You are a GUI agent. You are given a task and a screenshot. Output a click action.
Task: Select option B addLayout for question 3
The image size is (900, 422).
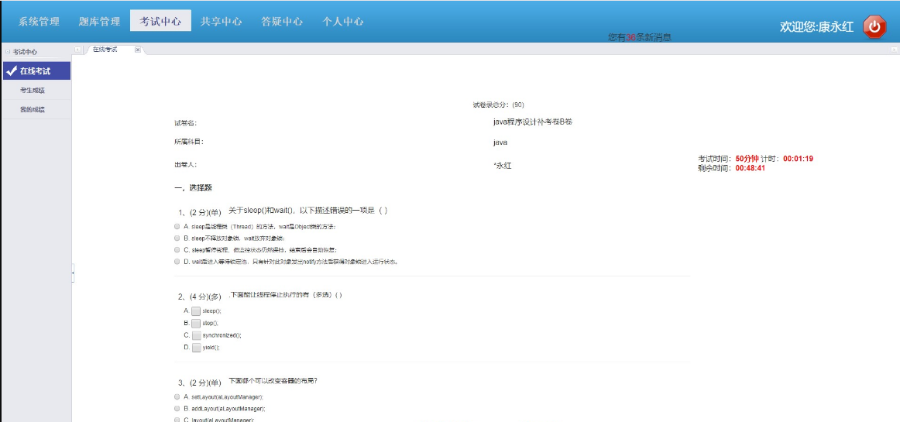tap(177, 408)
